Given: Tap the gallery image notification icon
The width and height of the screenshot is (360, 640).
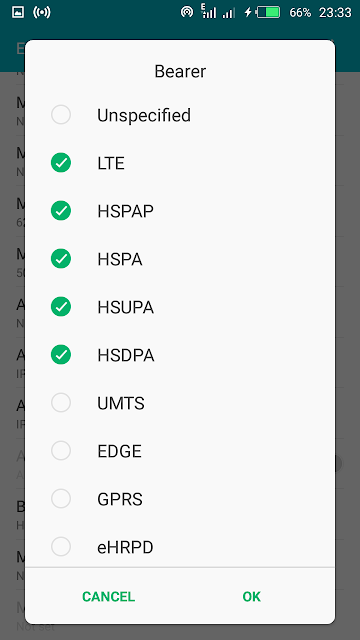Looking at the screenshot, I should coord(18,13).
